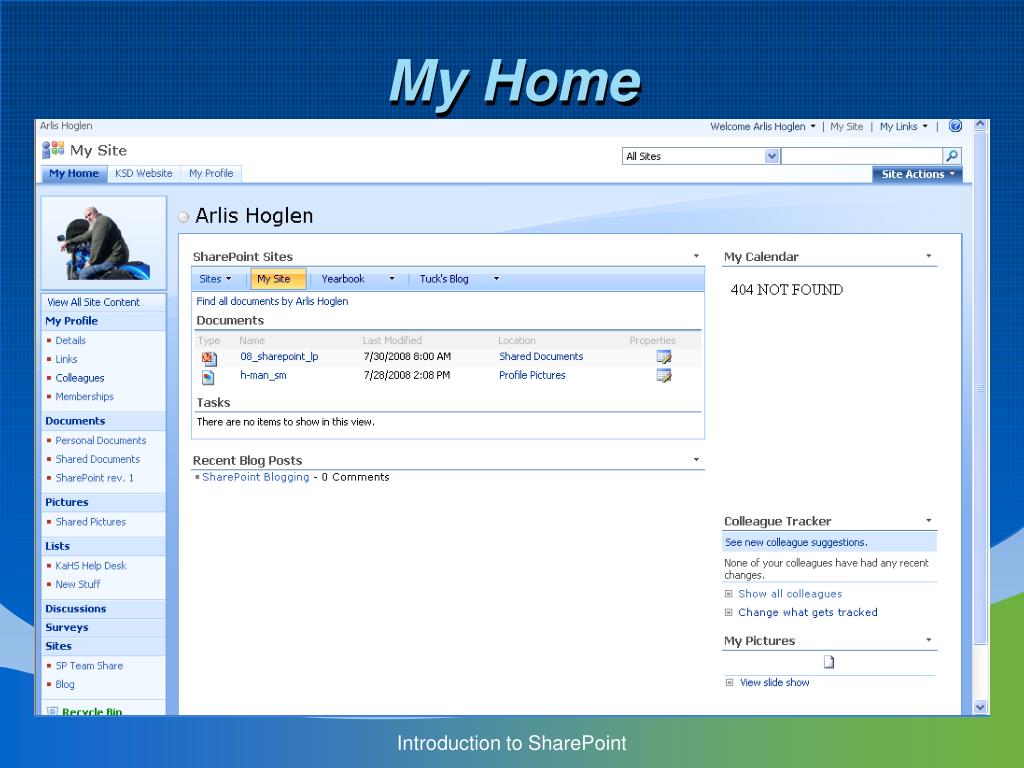Click the vertical scrollbar up arrow
Viewport: 1024px width, 768px height.
(x=980, y=125)
